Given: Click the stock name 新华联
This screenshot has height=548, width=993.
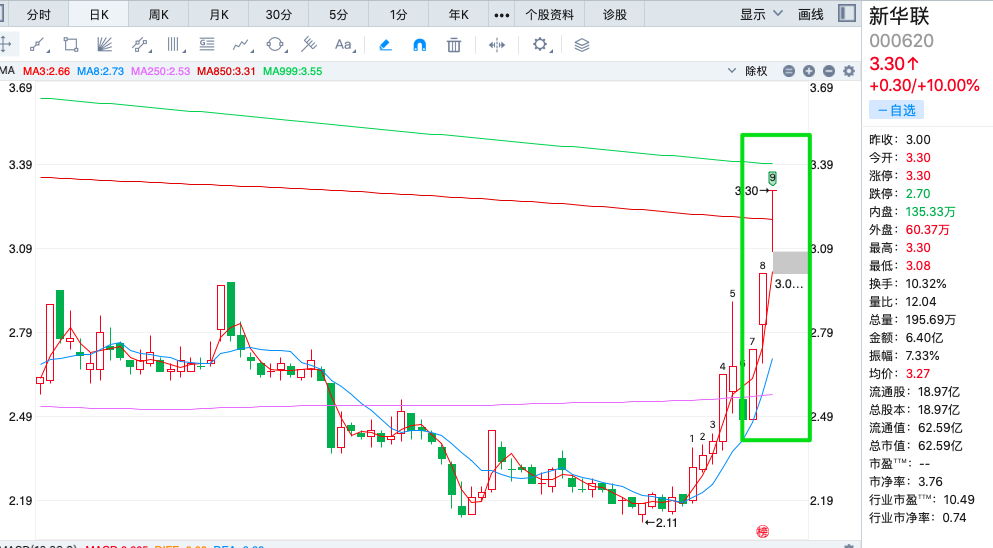Looking at the screenshot, I should (898, 16).
